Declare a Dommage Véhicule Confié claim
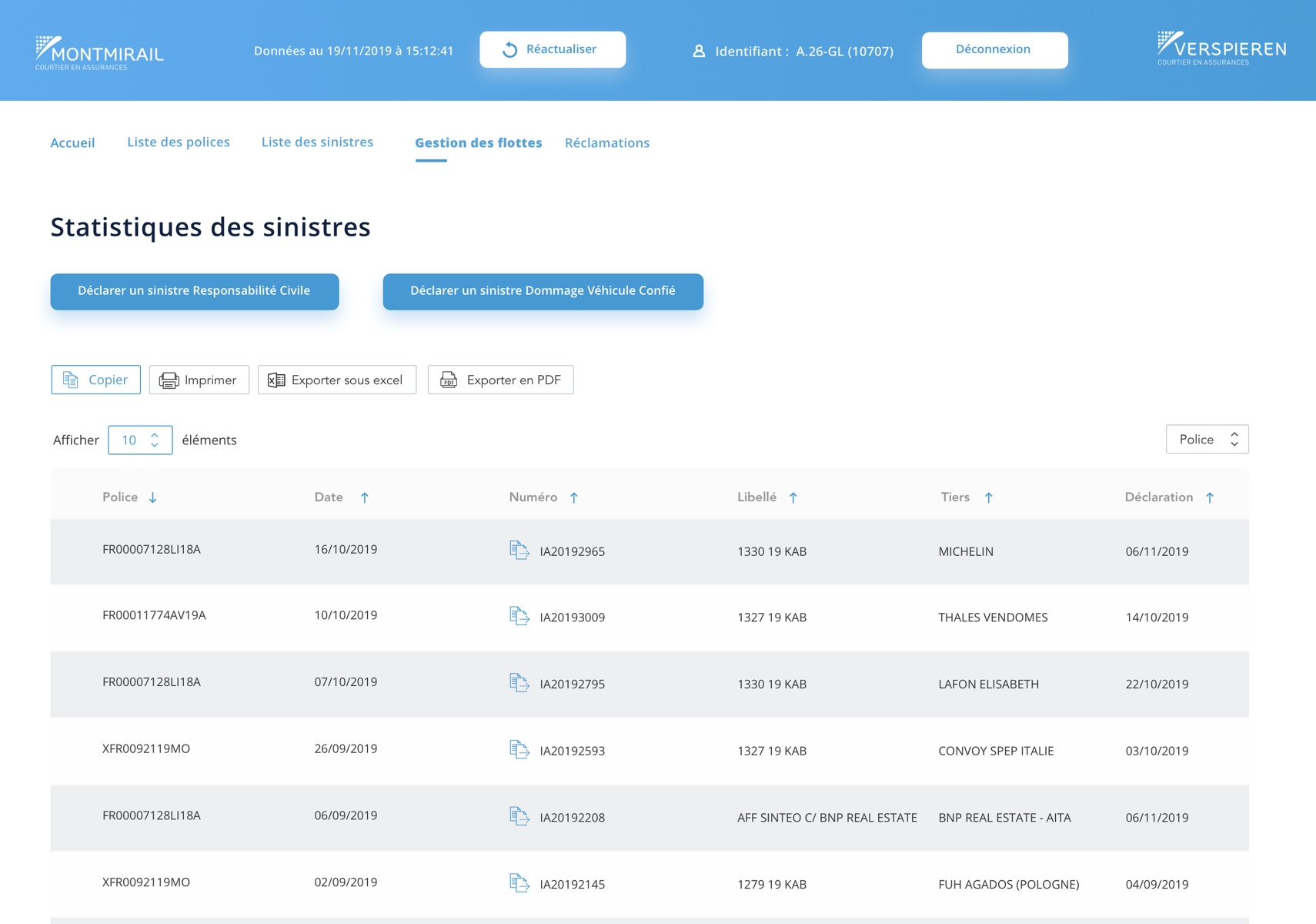The height and width of the screenshot is (924, 1316). click(543, 291)
